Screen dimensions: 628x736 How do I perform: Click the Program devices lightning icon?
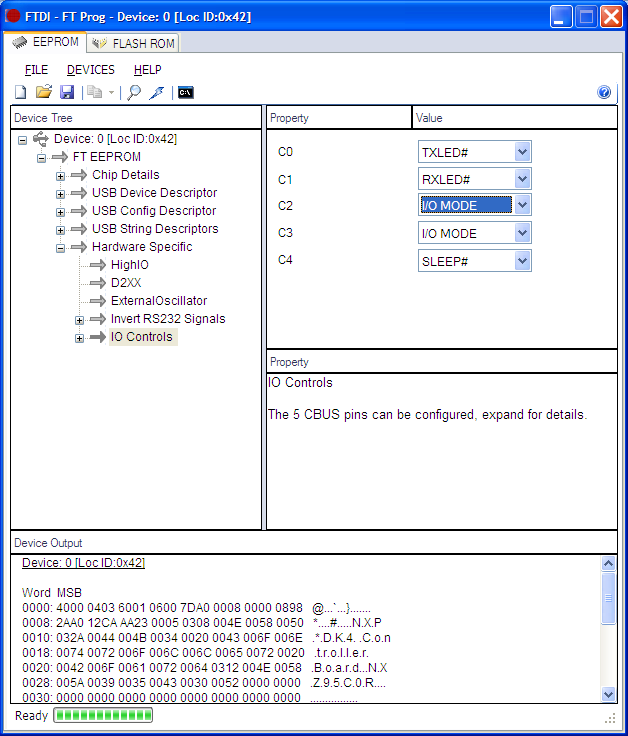[x=157, y=92]
